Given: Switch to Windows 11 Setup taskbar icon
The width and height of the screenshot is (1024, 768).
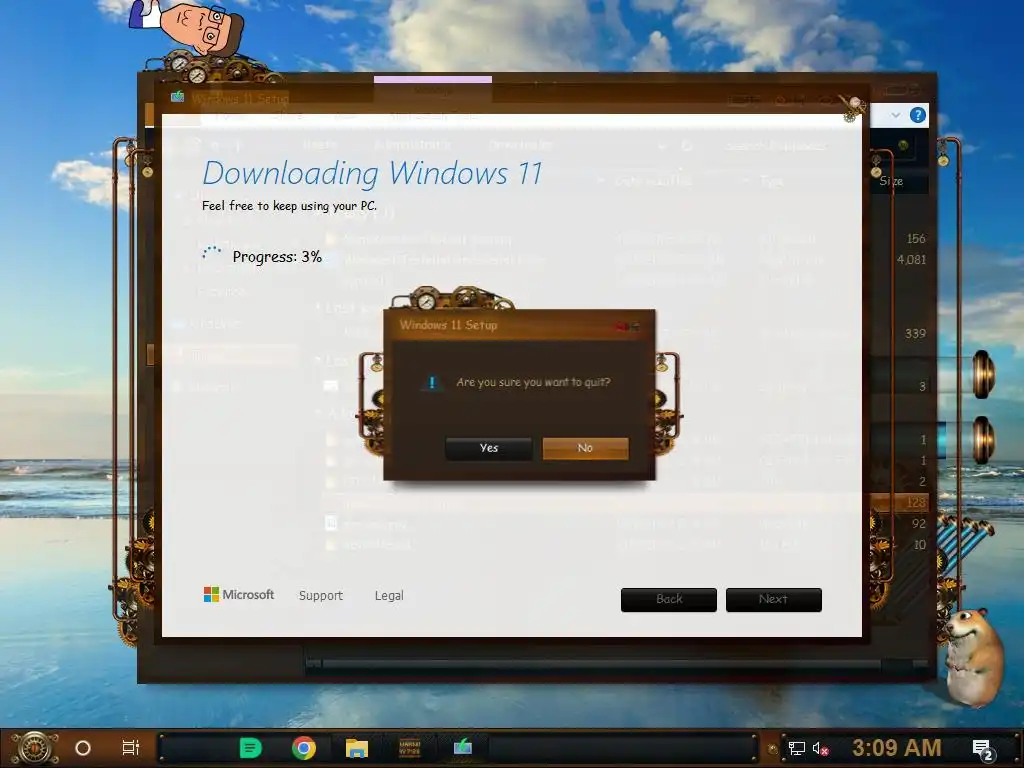Looking at the screenshot, I should 463,747.
